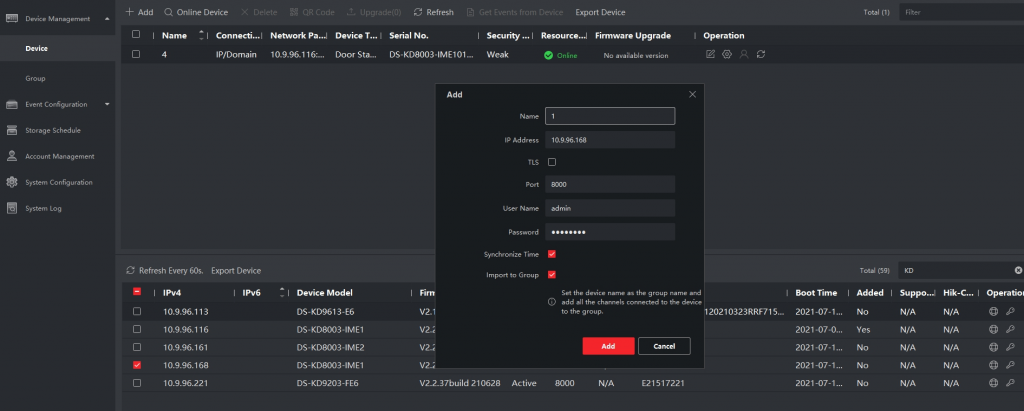Clear the KD search filter
1024x411 pixels.
[1018, 270]
